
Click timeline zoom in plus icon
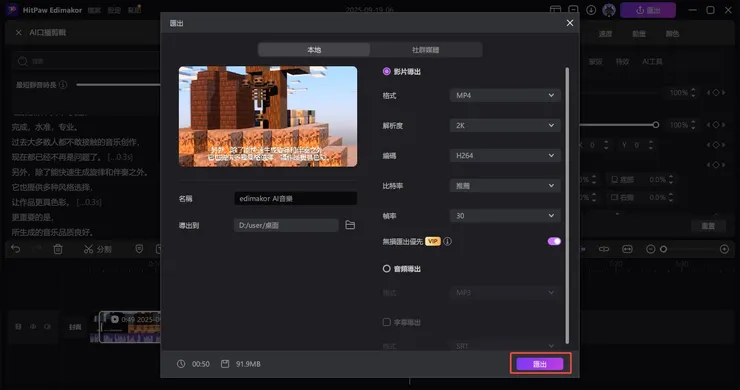click(x=724, y=249)
